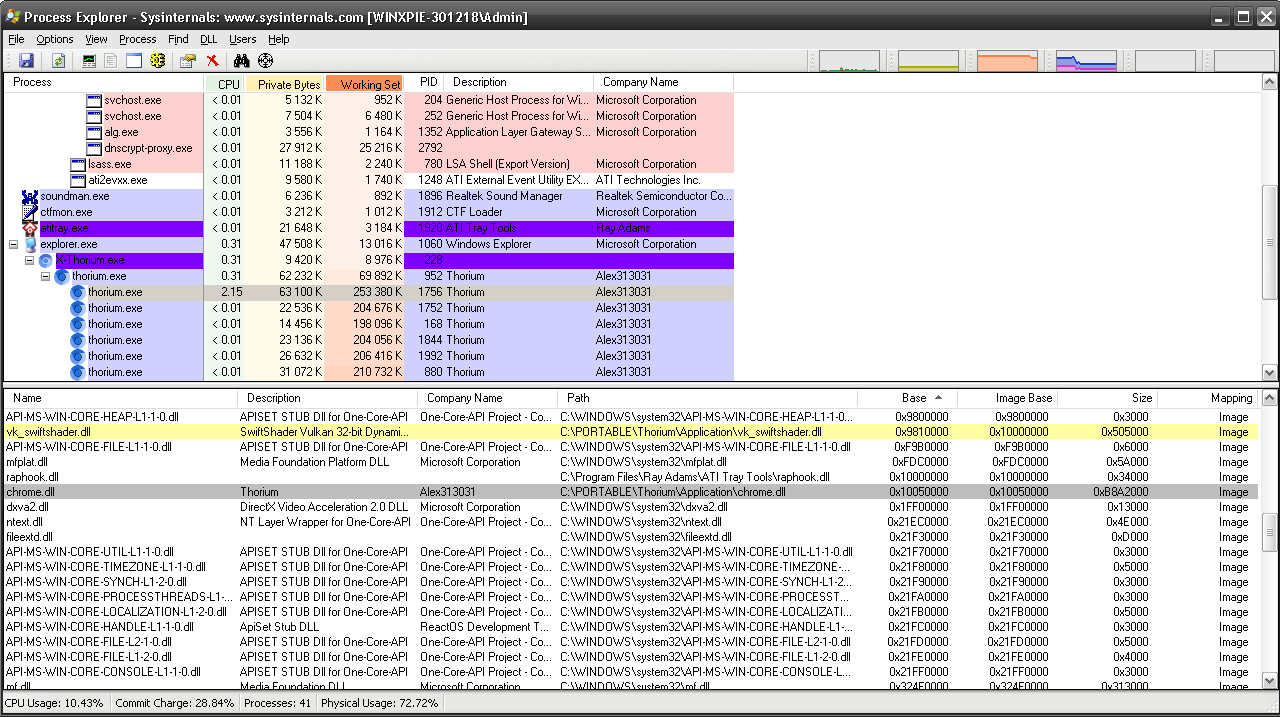Open the Options menu

pyautogui.click(x=55, y=39)
